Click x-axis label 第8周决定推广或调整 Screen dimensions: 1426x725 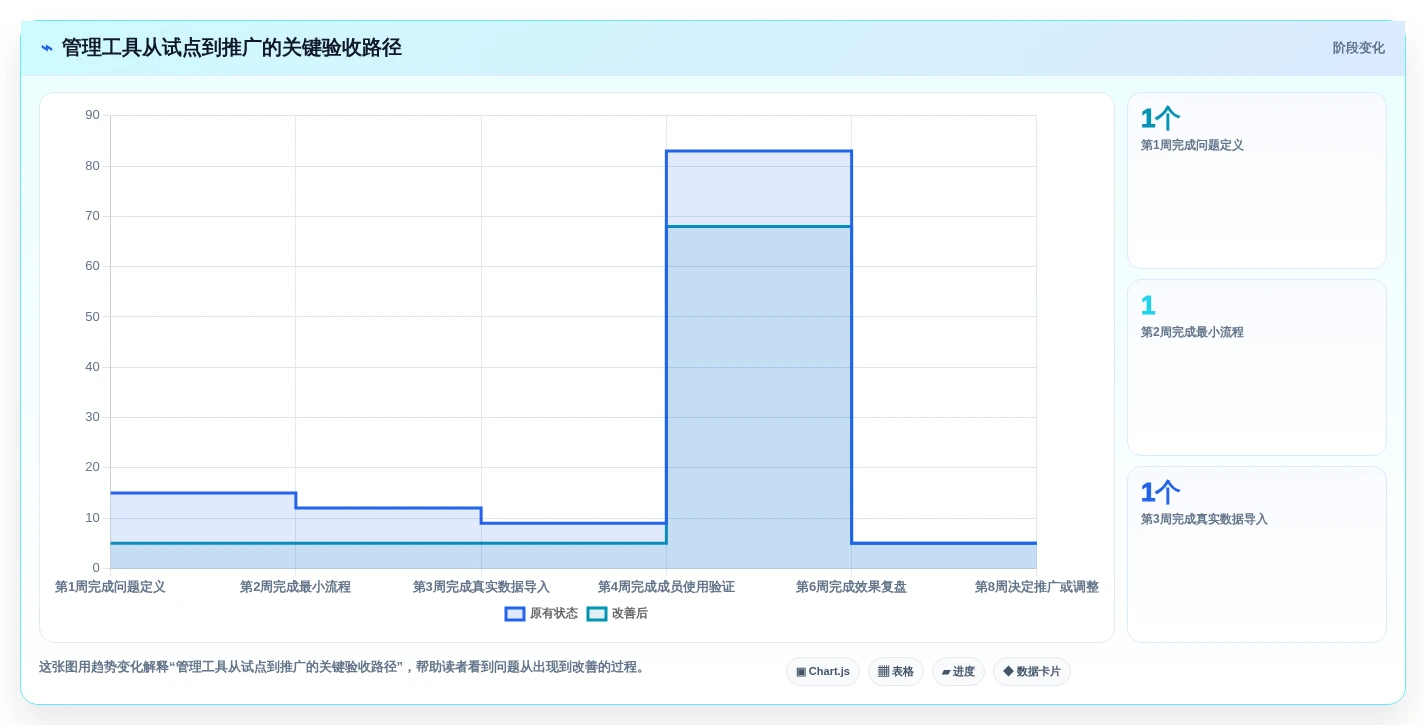pyautogui.click(x=1037, y=587)
